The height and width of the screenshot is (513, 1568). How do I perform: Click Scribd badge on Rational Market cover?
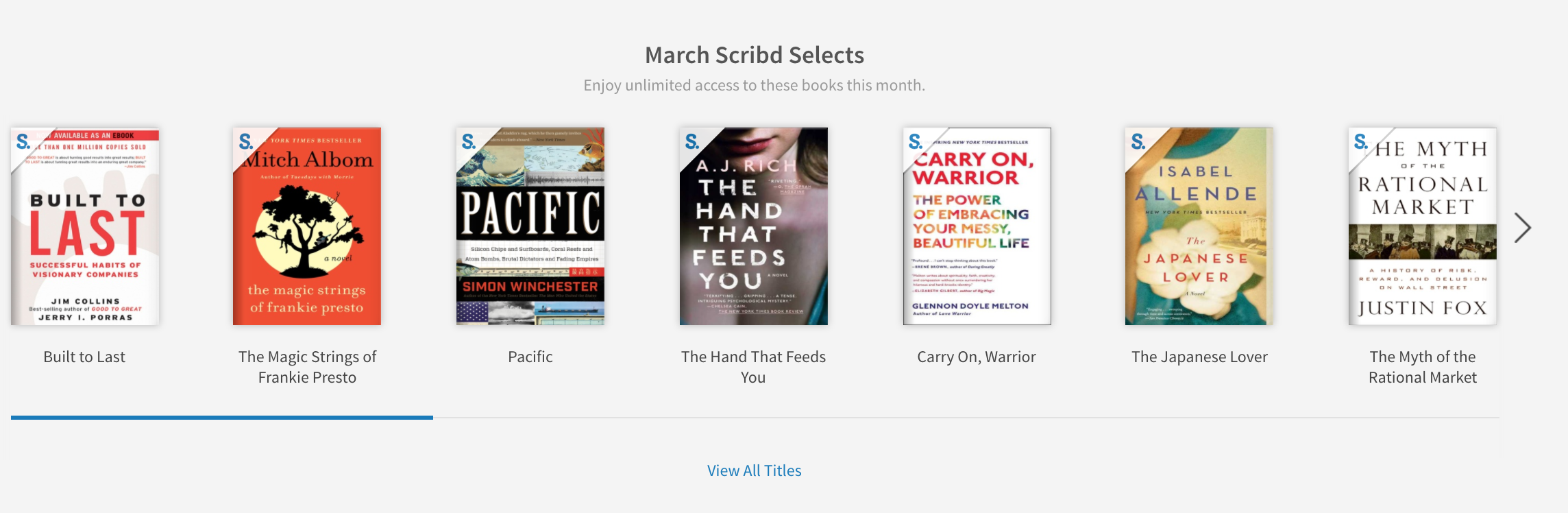click(x=1361, y=142)
